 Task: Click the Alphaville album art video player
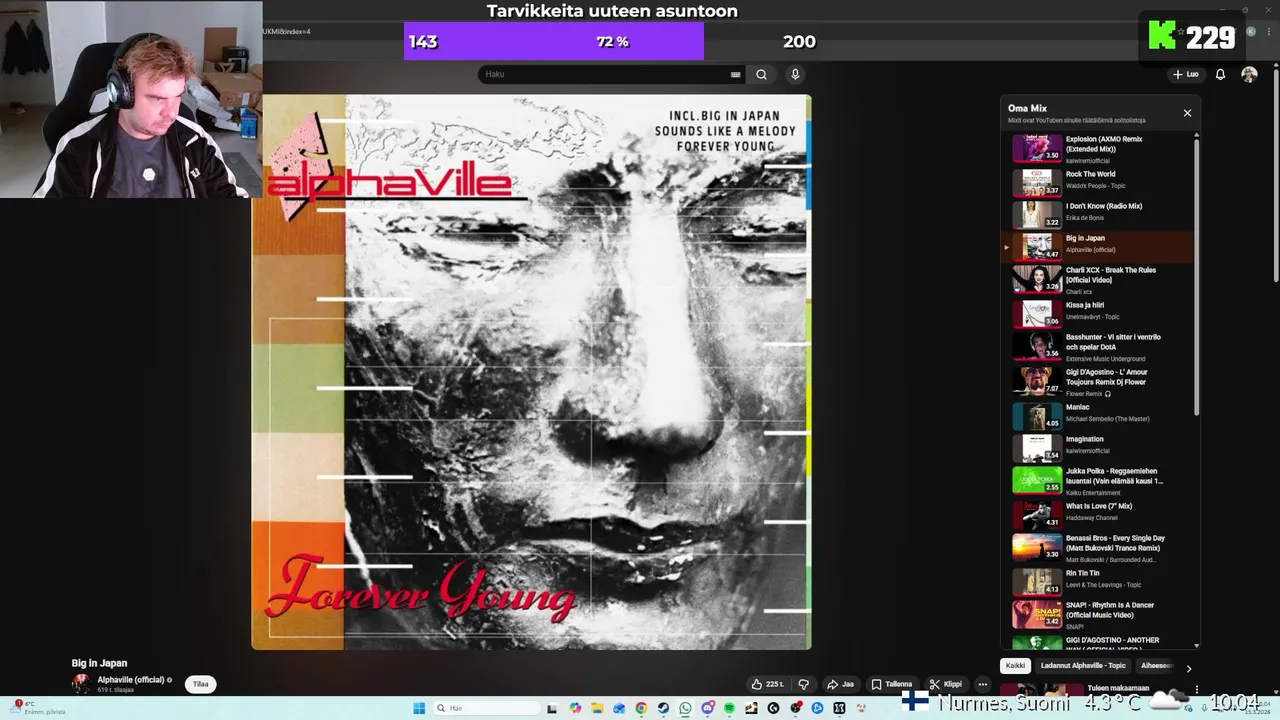(531, 372)
